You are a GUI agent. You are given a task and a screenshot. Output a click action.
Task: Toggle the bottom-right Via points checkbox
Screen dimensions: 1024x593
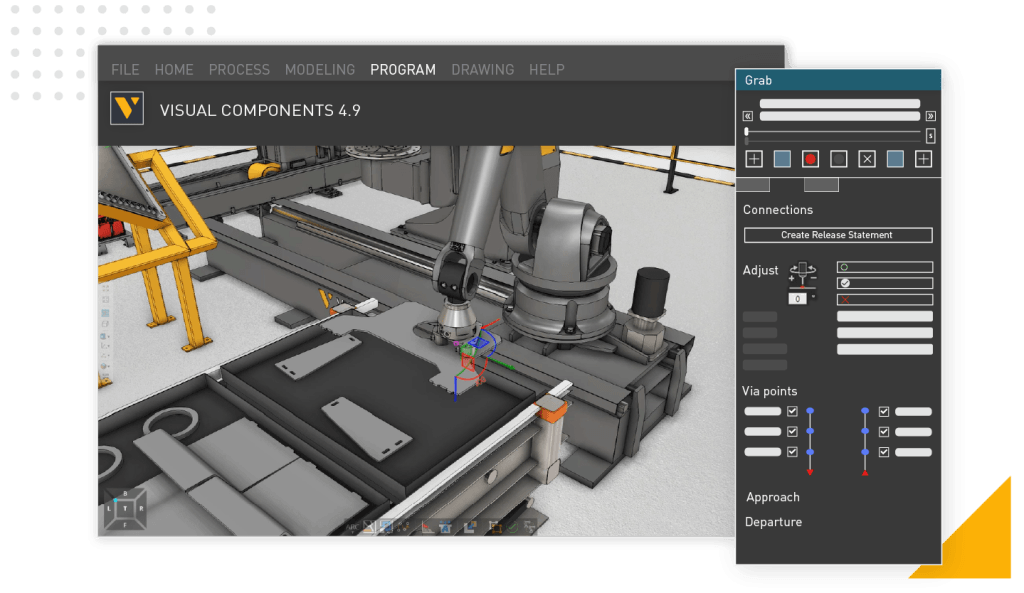[884, 452]
